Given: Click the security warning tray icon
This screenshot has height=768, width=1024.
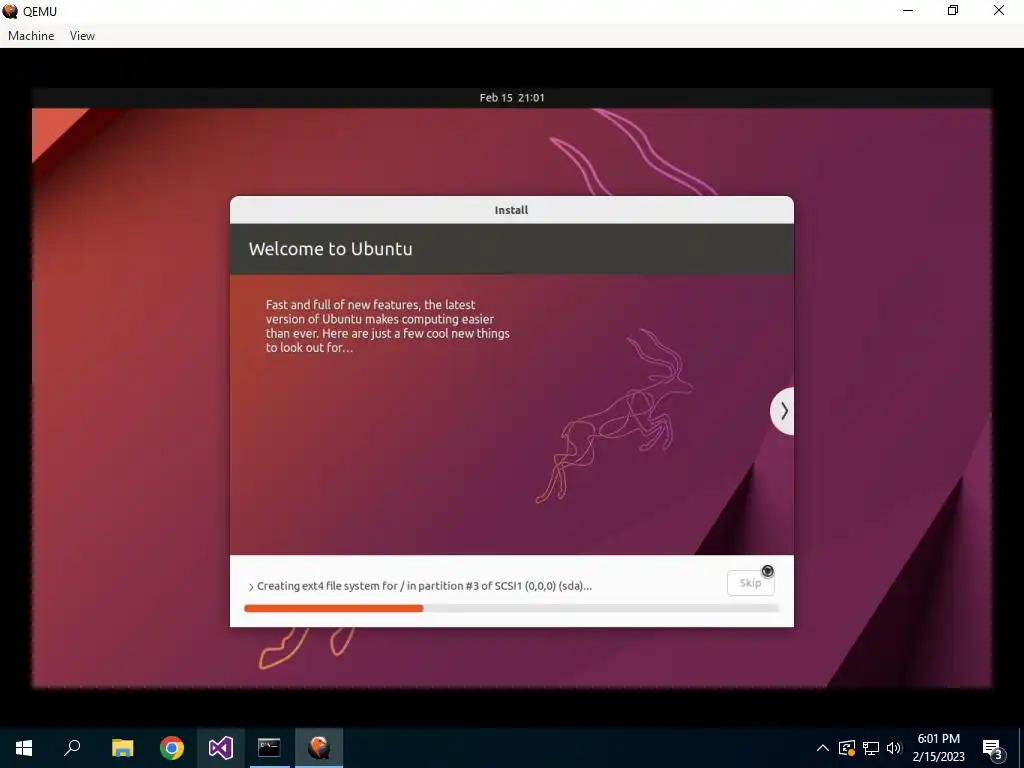Looking at the screenshot, I should point(846,748).
